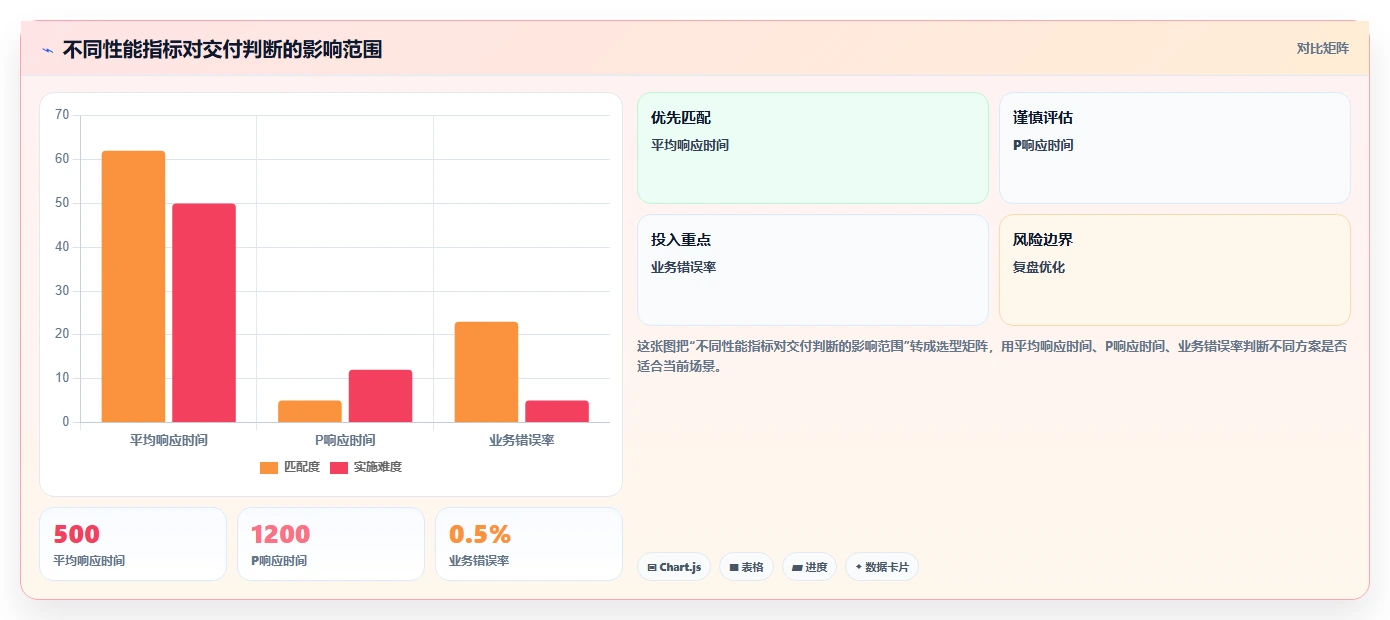Click the 实施难度 legend text
The height and width of the screenshot is (620, 1390).
click(x=378, y=467)
